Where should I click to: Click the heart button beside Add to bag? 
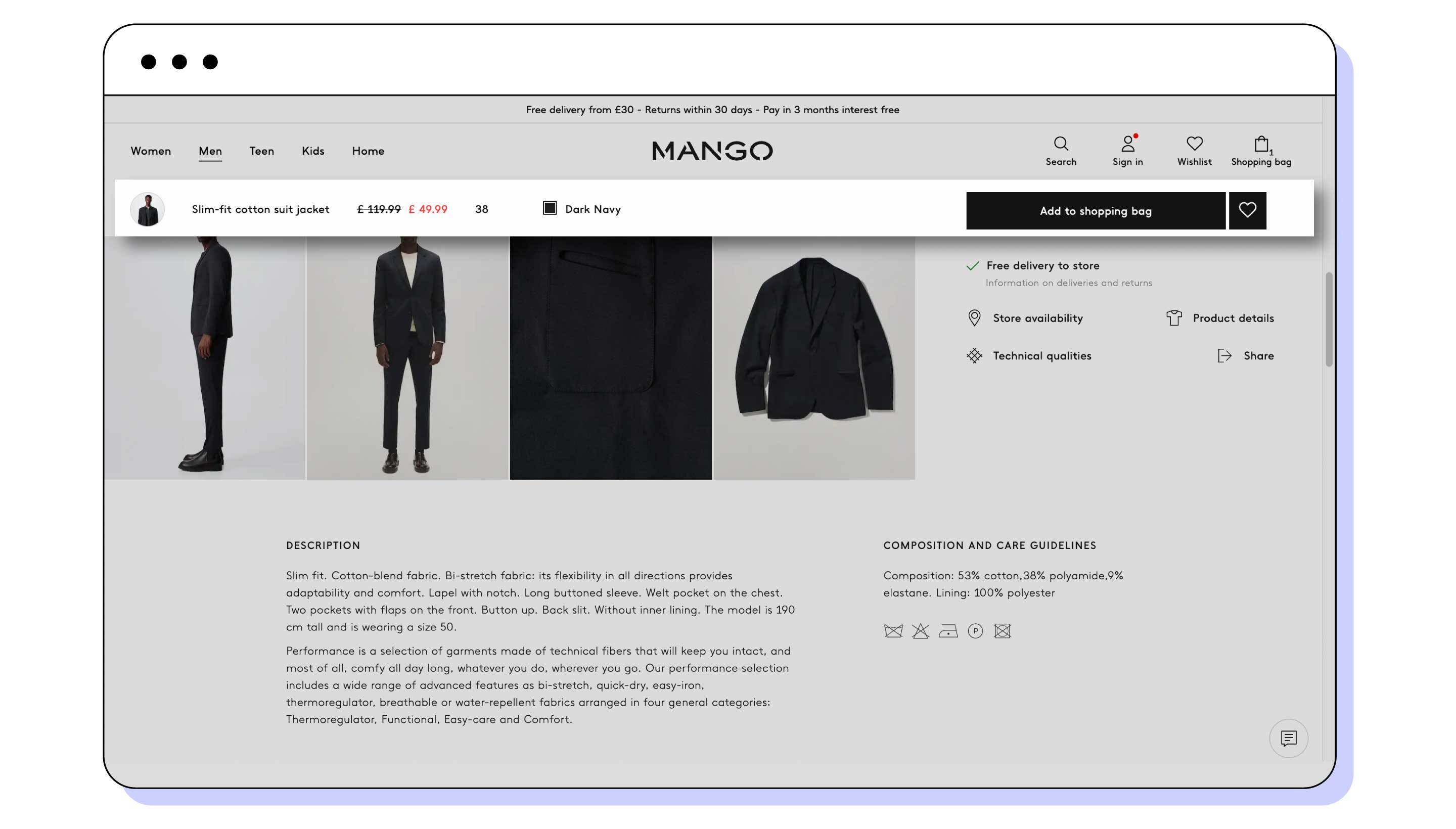click(1247, 211)
